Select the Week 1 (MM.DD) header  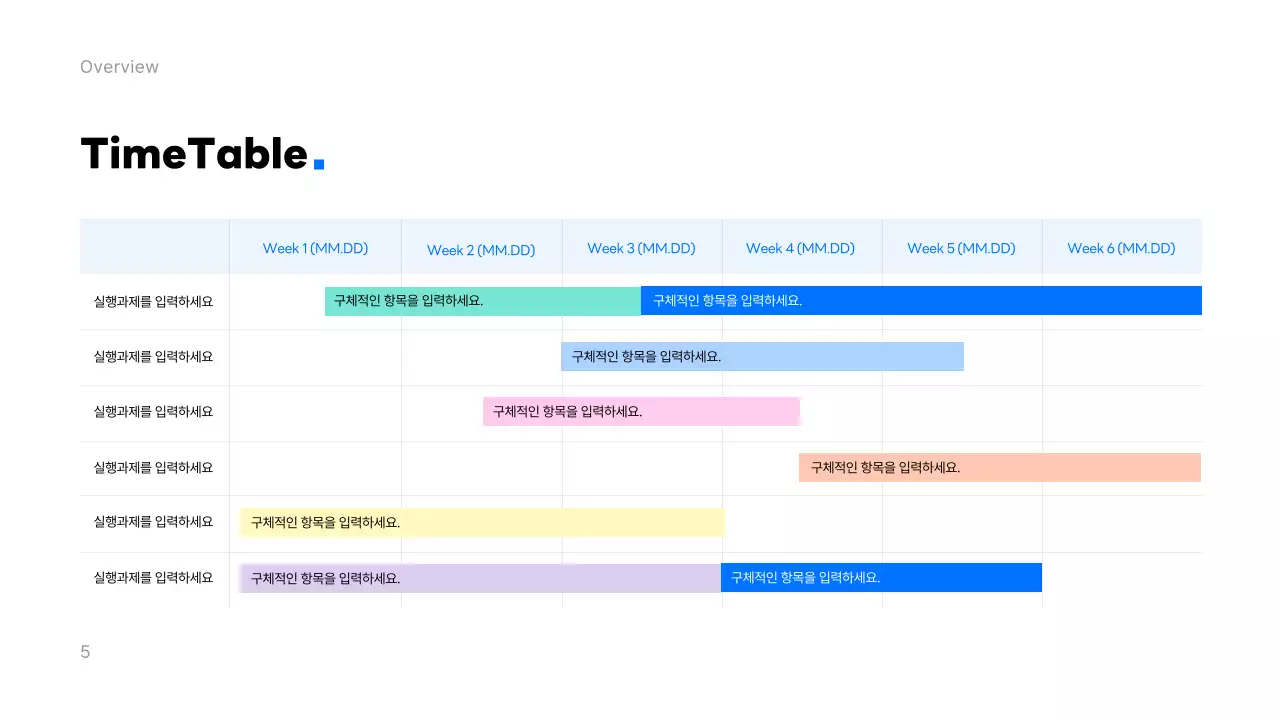click(315, 248)
